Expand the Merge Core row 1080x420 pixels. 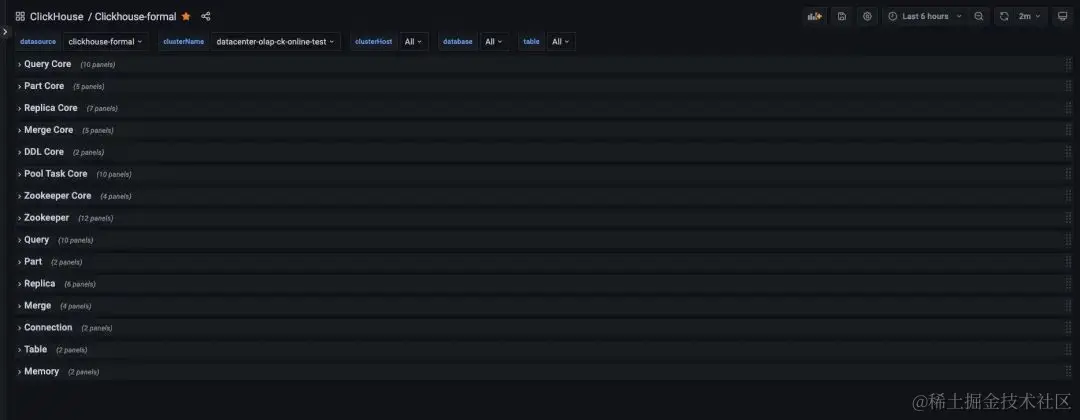click(x=48, y=129)
